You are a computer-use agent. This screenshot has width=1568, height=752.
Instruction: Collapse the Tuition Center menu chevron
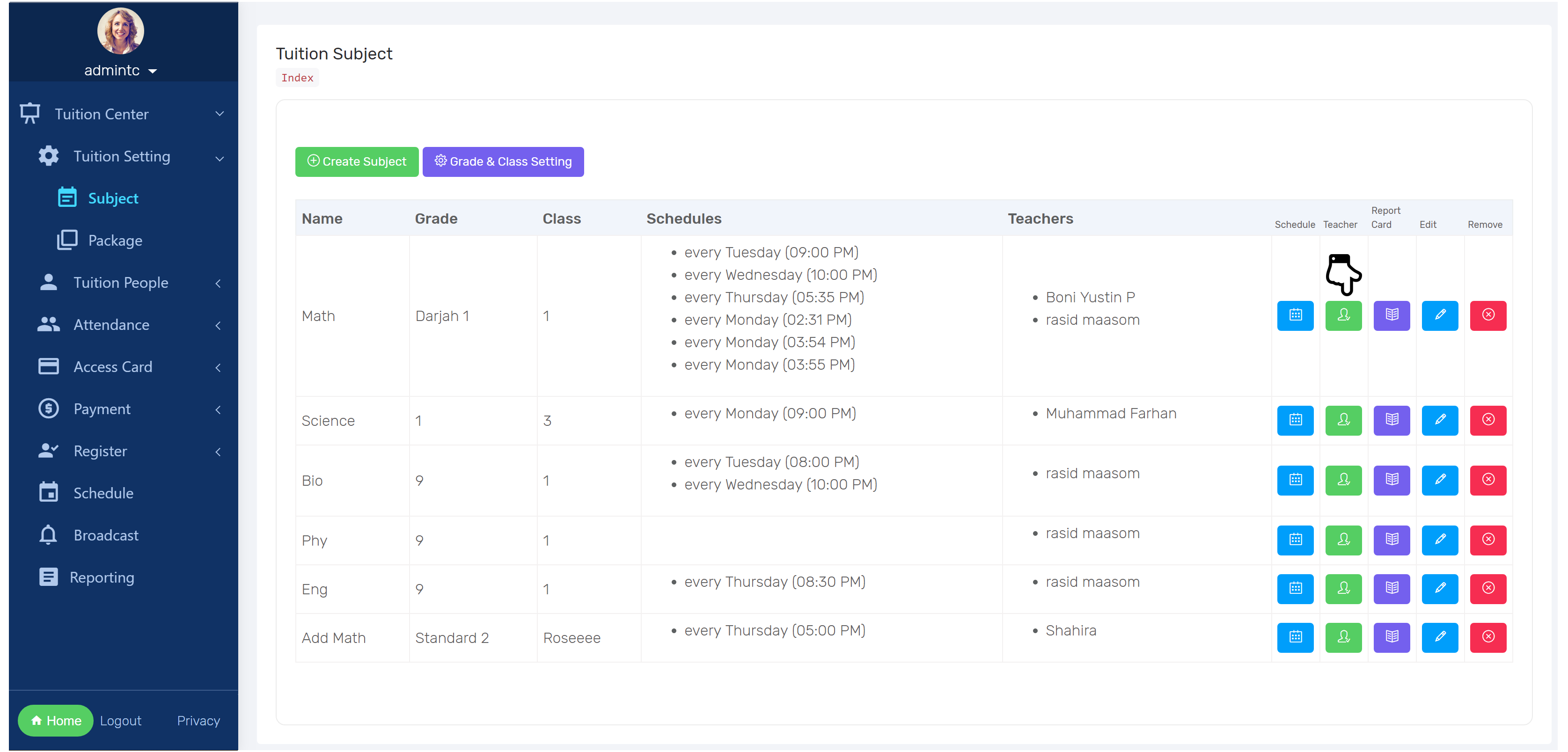click(220, 114)
